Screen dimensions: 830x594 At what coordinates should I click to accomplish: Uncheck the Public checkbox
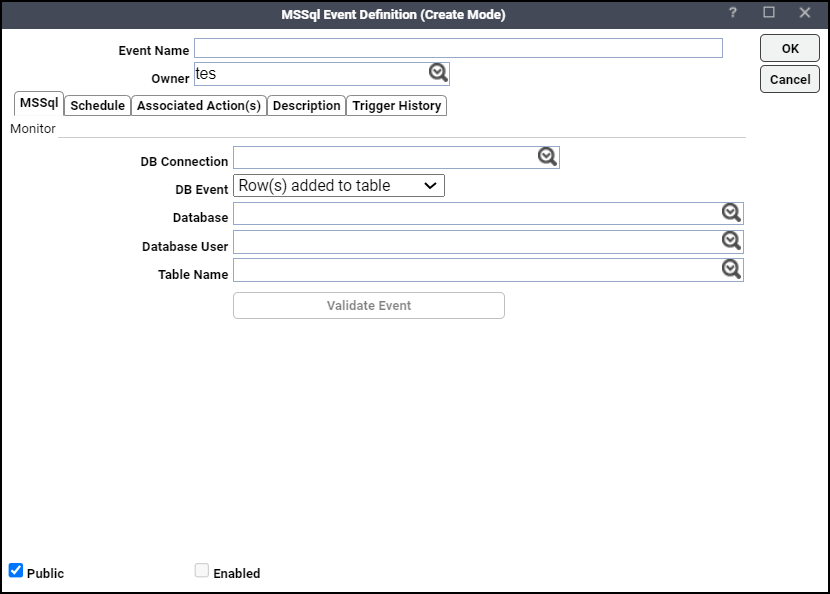tap(16, 570)
